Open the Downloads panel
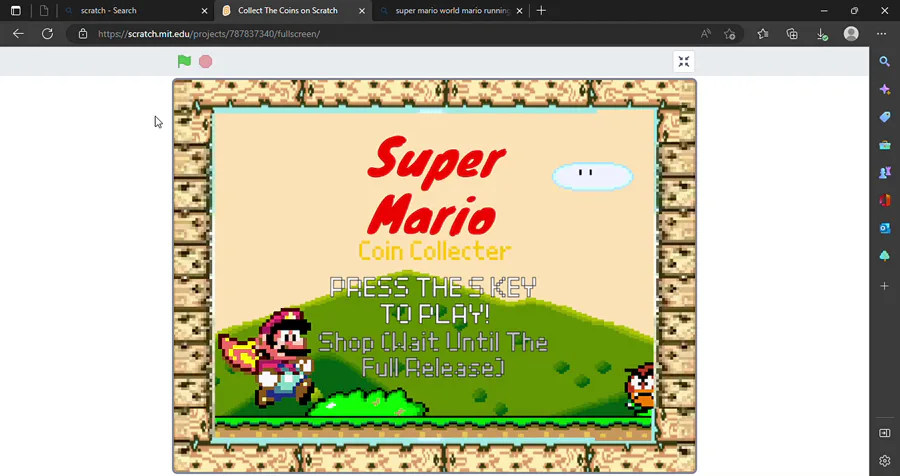The width and height of the screenshot is (900, 476). pos(822,34)
